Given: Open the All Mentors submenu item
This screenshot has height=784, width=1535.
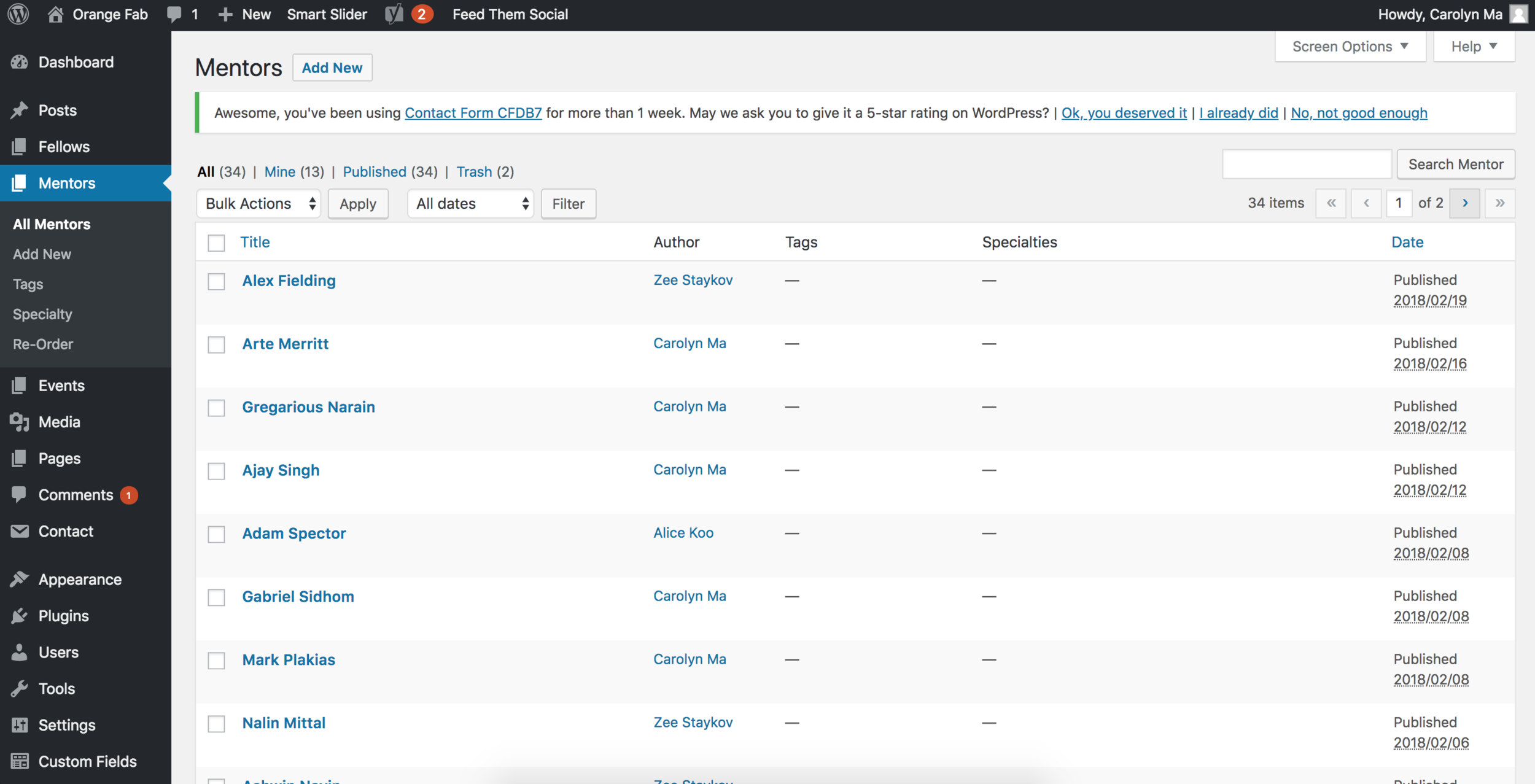Looking at the screenshot, I should [52, 224].
